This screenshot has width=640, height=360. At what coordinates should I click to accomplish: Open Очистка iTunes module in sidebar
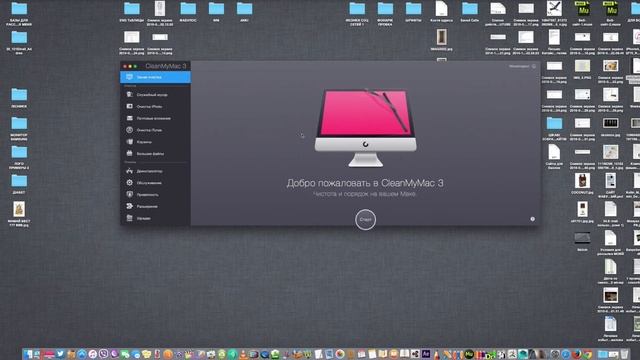pyautogui.click(x=155, y=130)
